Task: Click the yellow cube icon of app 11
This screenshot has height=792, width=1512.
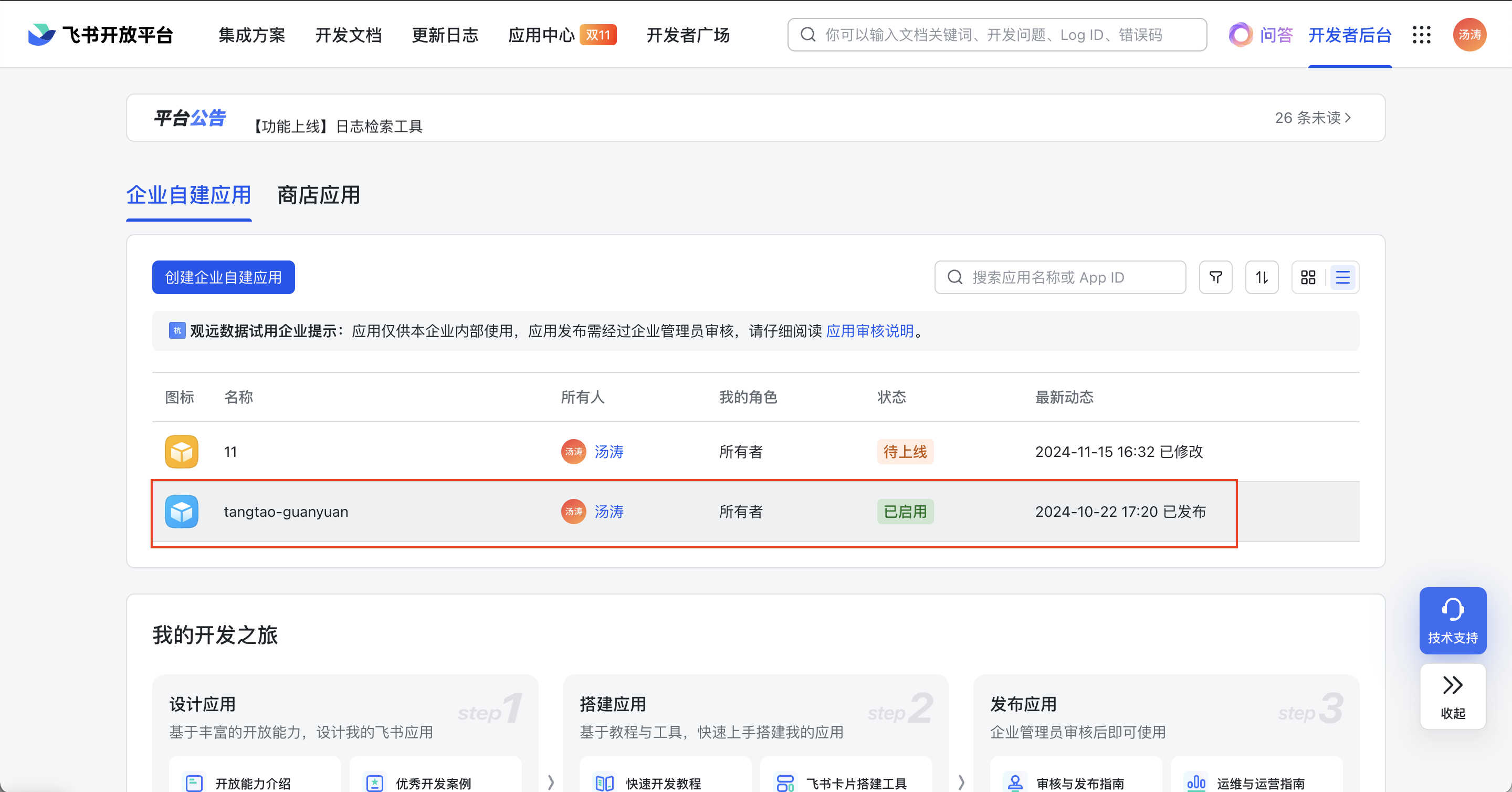Action: (181, 452)
